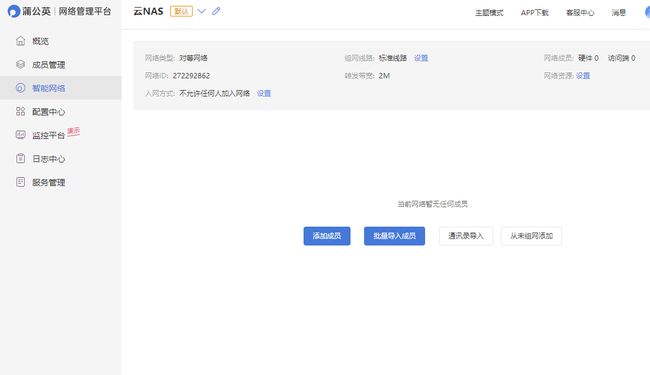Click the 批量导入成员 button

coord(394,236)
